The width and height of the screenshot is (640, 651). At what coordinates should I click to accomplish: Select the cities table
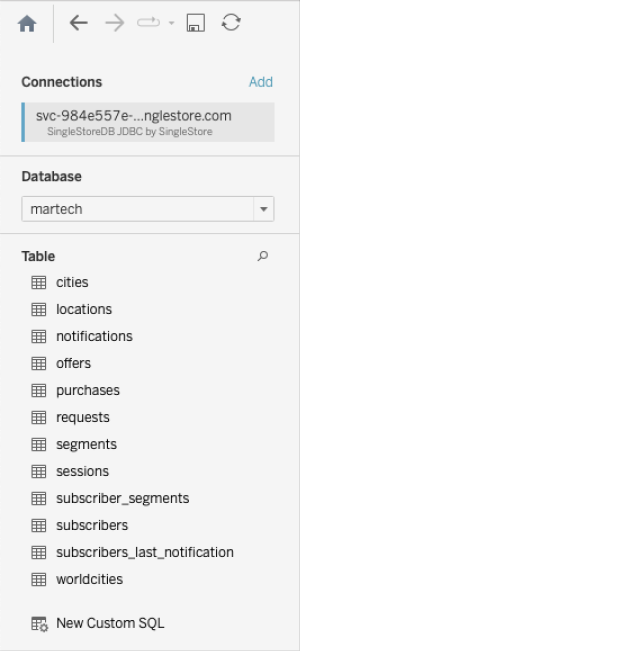[x=72, y=282]
